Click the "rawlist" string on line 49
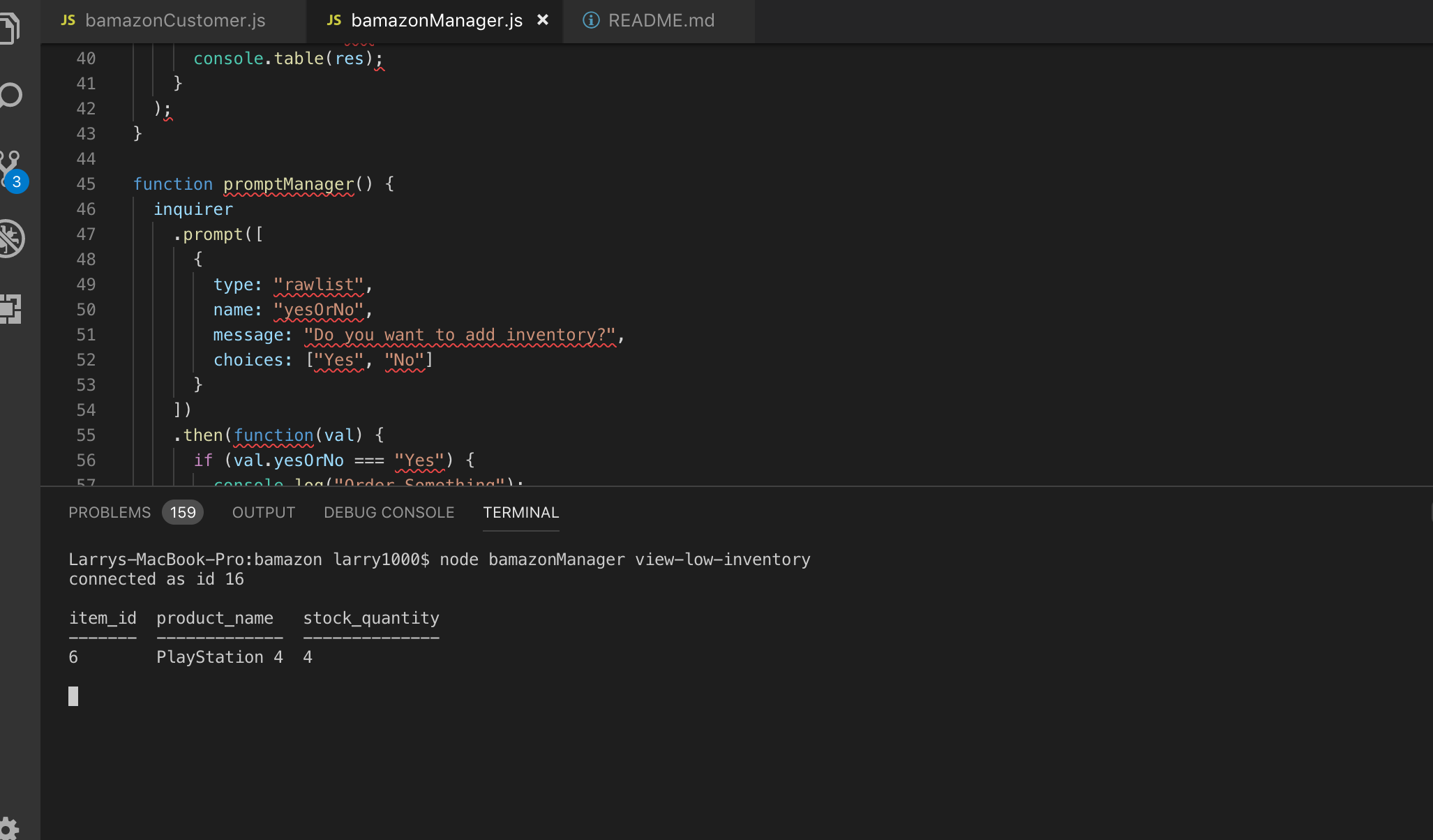The height and width of the screenshot is (840, 1433). 318,285
